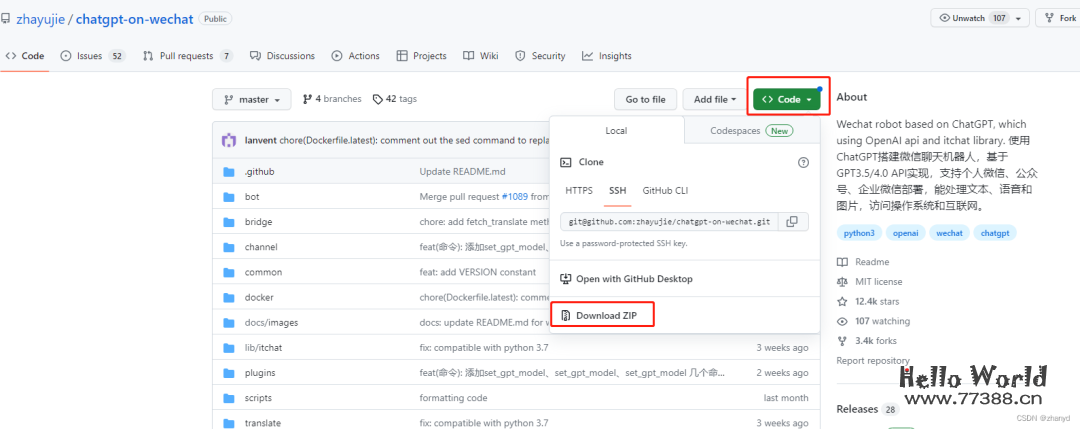Click the Go to file button
Image resolution: width=1080 pixels, height=429 pixels.
[645, 100]
